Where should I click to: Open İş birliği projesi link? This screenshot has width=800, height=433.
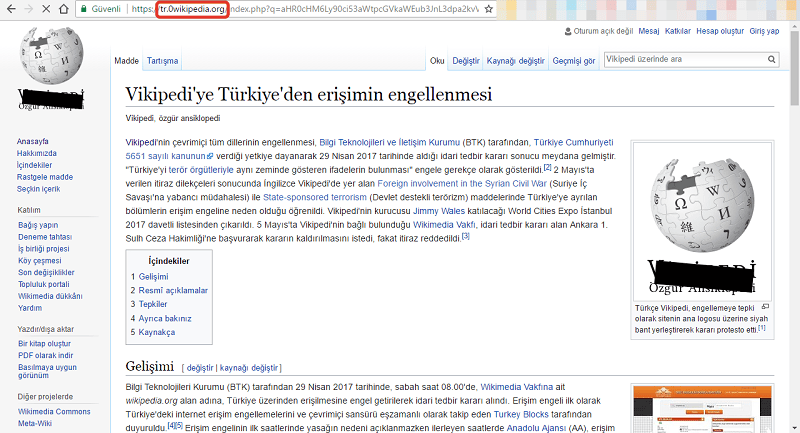[44, 248]
